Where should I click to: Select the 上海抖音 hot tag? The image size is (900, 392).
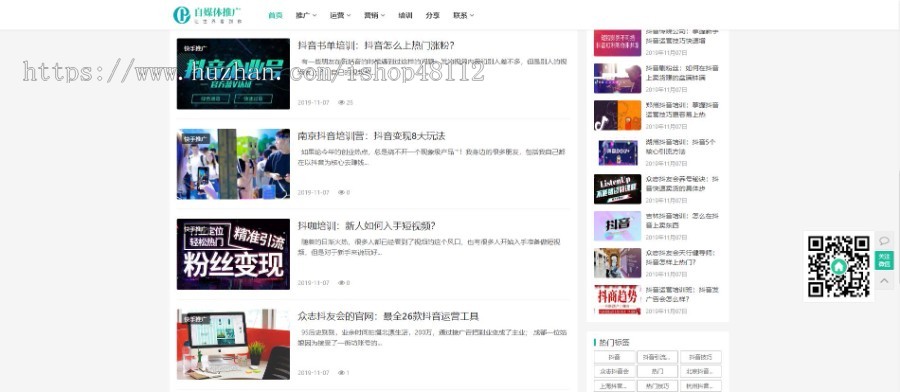(x=614, y=386)
